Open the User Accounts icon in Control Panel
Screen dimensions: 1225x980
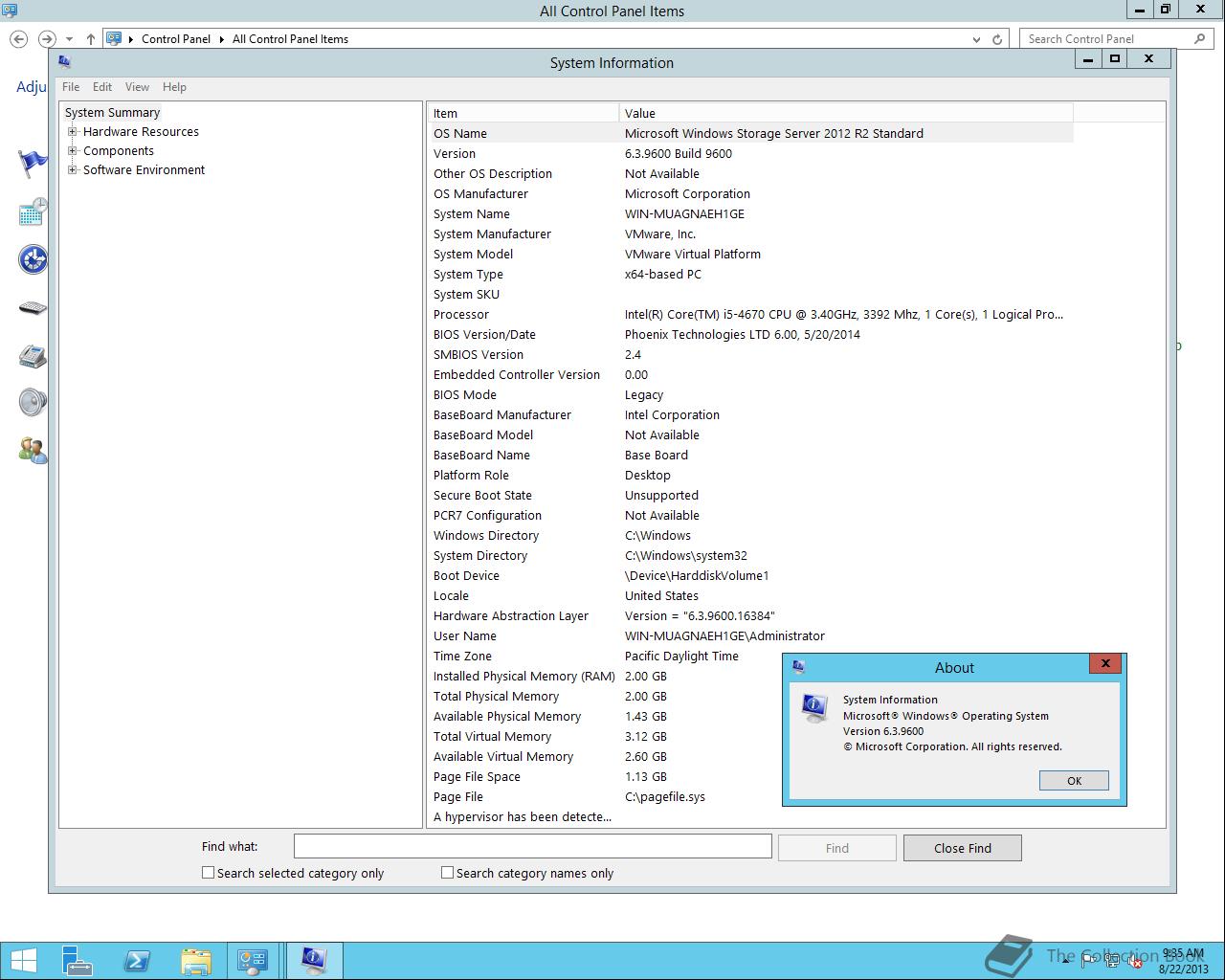click(x=33, y=450)
